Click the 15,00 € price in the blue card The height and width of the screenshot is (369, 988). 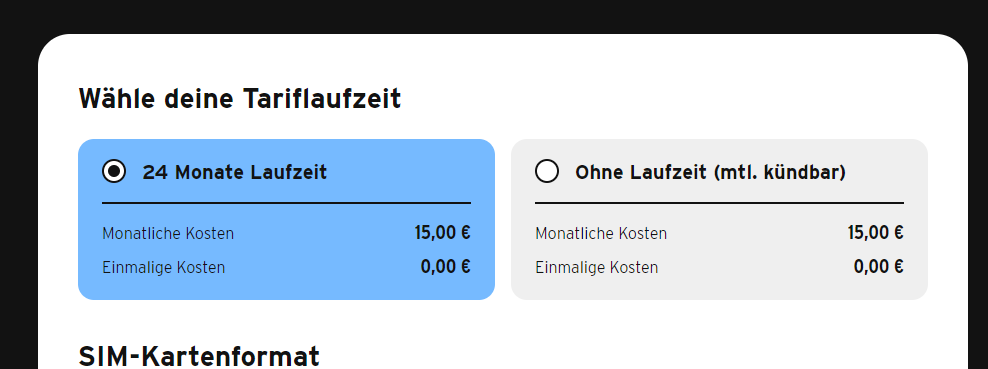(x=442, y=233)
